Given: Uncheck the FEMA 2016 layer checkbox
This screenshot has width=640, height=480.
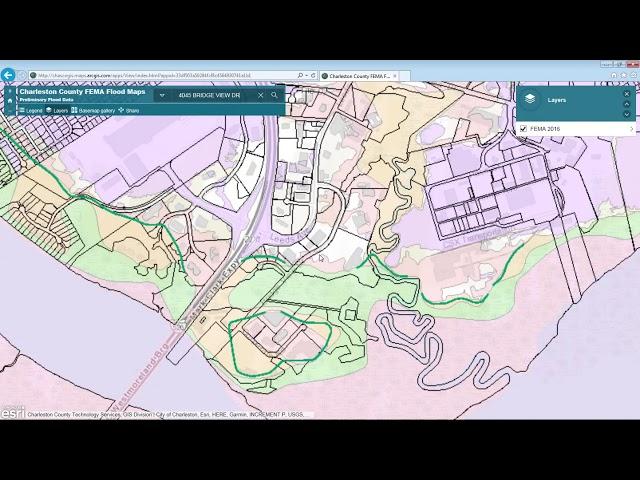Looking at the screenshot, I should click(524, 129).
